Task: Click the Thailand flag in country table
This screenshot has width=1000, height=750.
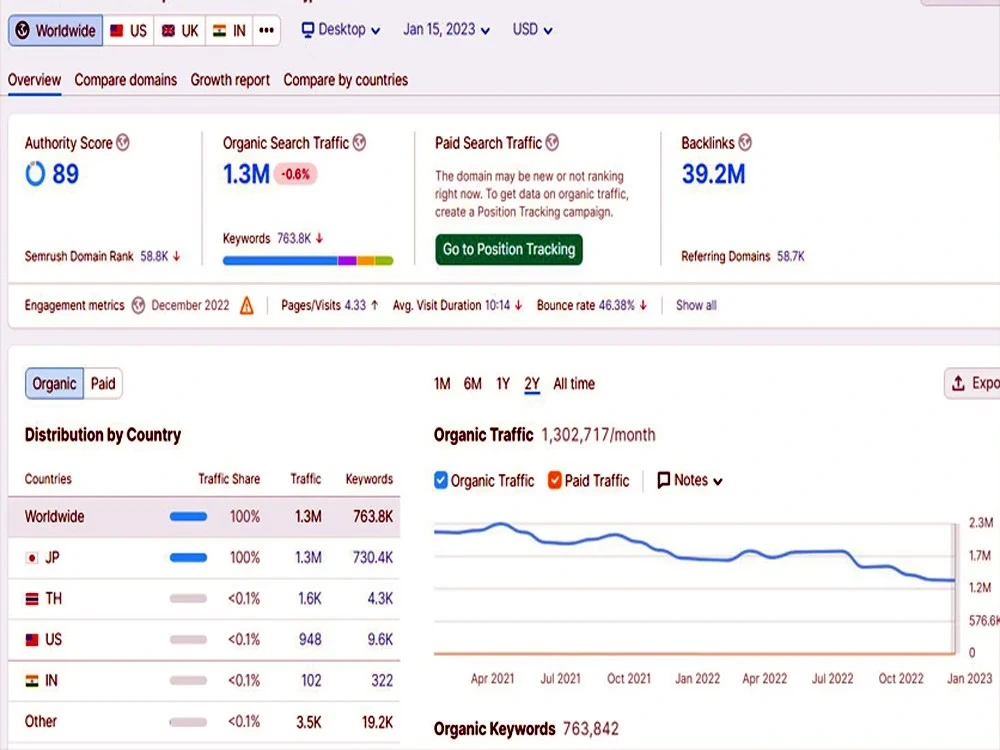Action: point(31,599)
